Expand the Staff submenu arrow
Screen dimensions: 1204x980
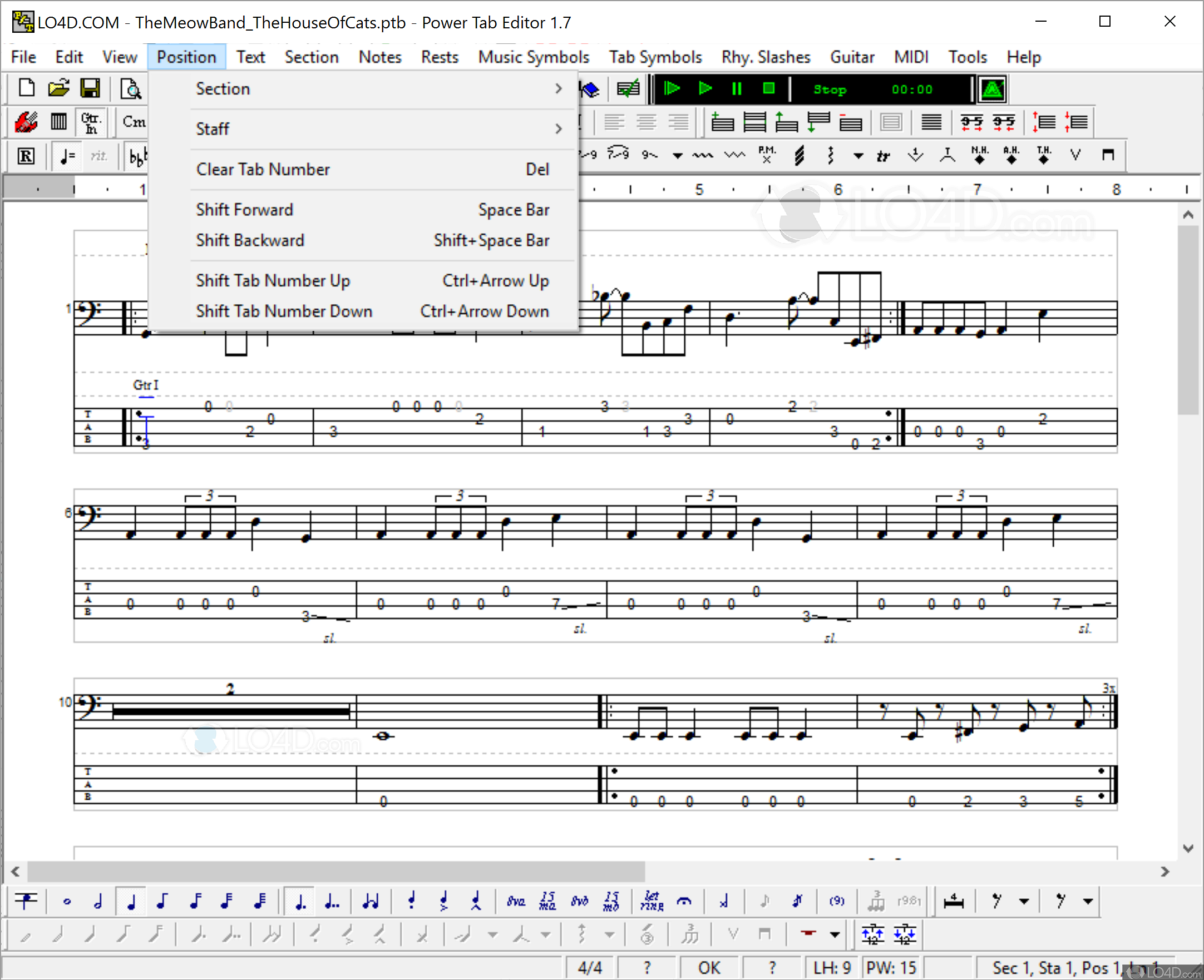pyautogui.click(x=558, y=128)
